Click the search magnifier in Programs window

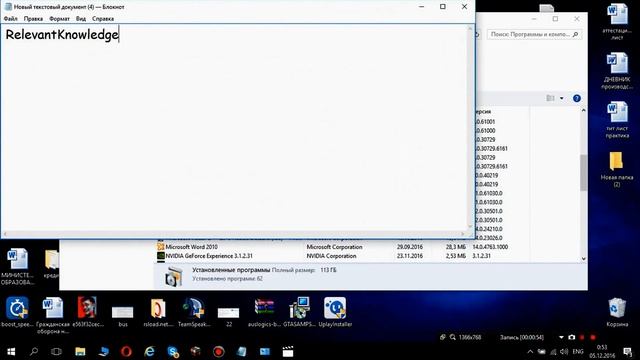(x=576, y=35)
